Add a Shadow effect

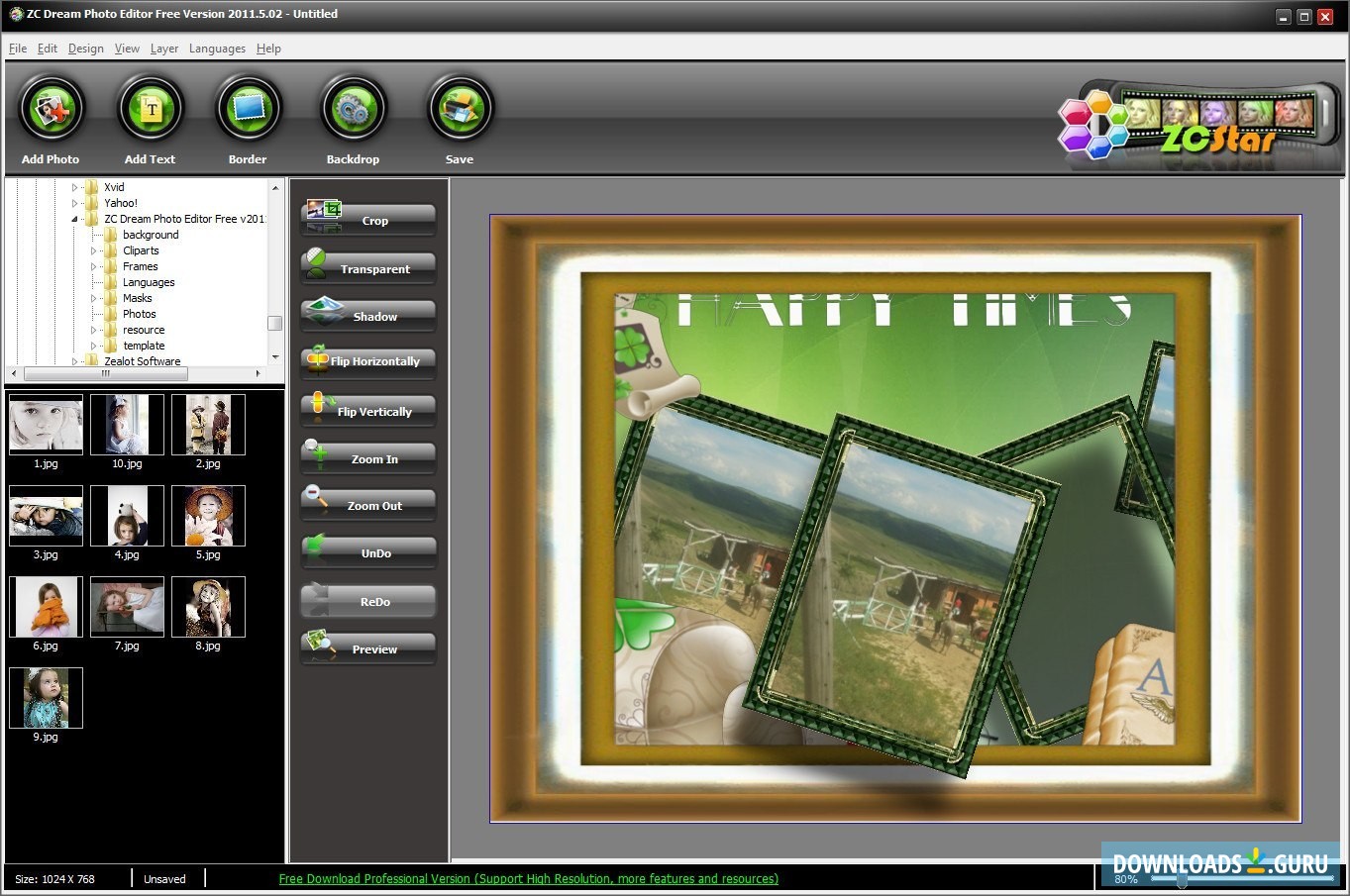pos(368,315)
